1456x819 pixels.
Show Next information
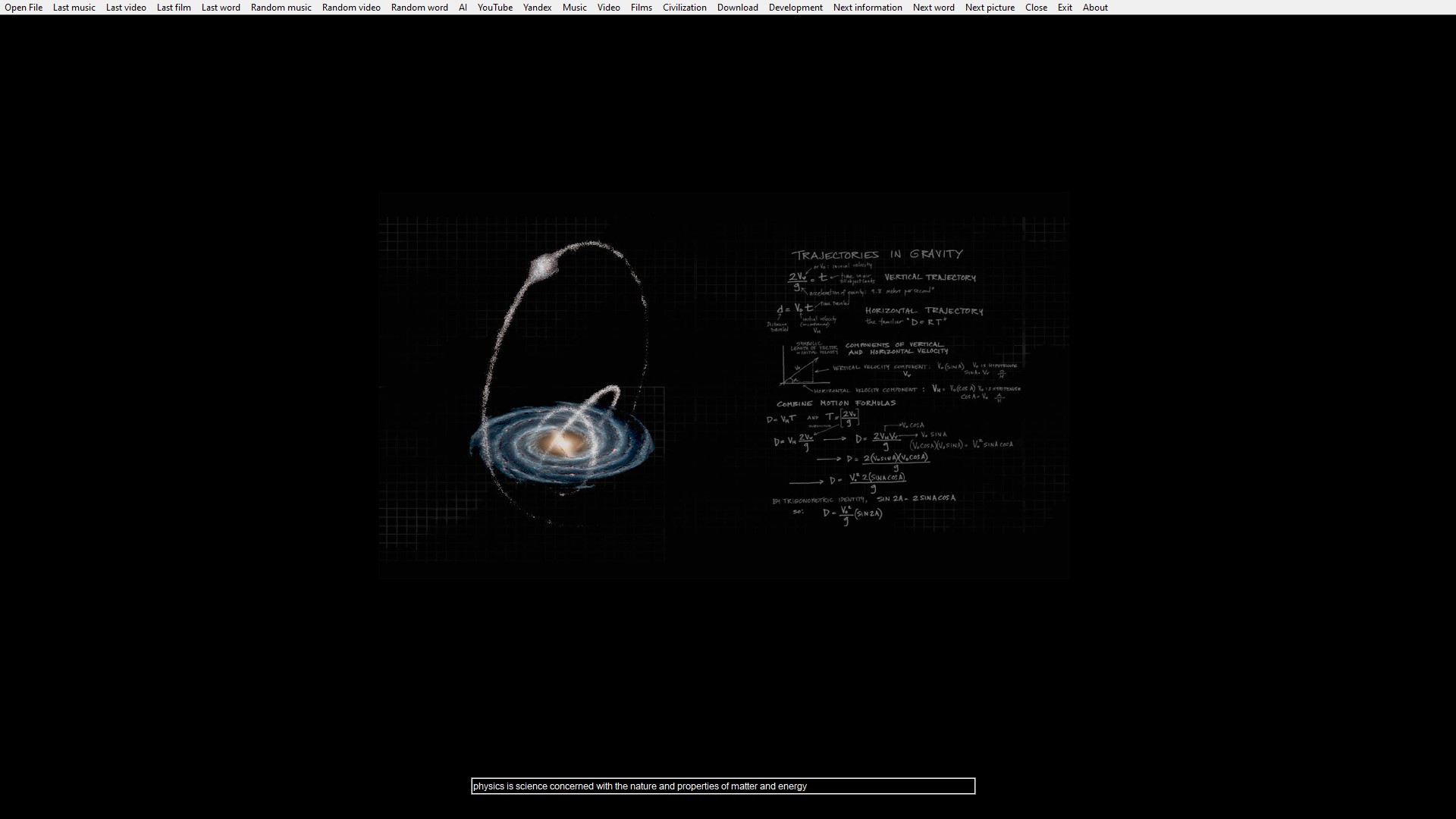point(868,8)
